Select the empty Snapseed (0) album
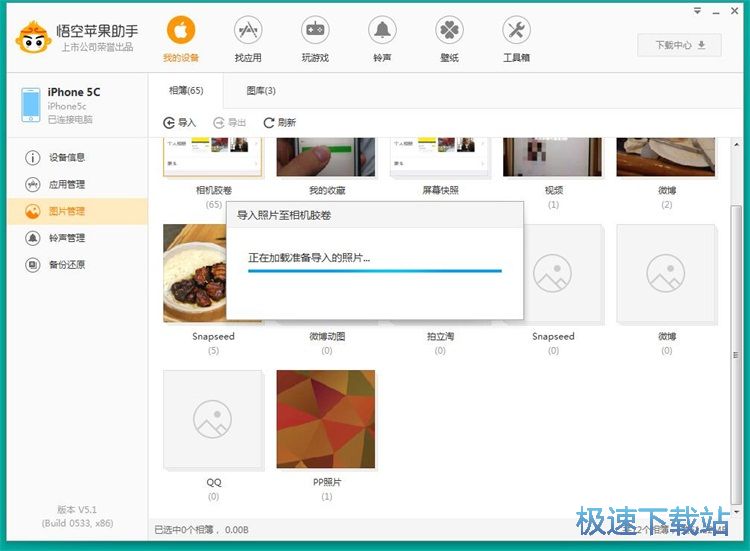750x551 pixels. (562, 274)
